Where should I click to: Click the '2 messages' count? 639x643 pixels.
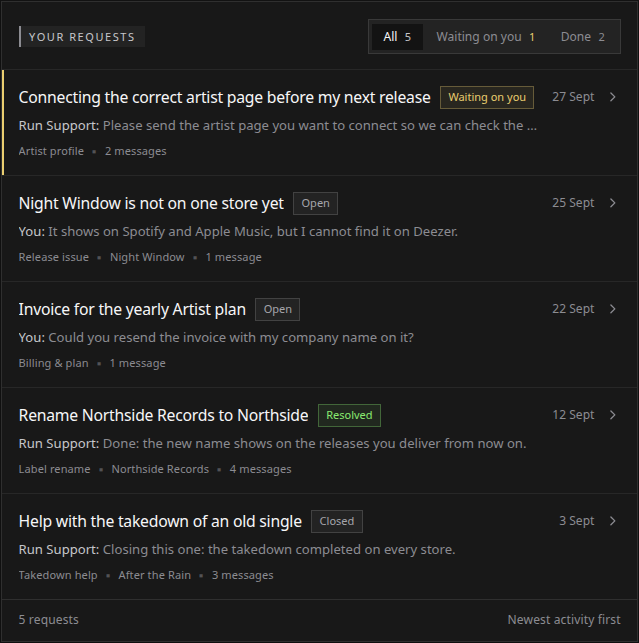[136, 151]
